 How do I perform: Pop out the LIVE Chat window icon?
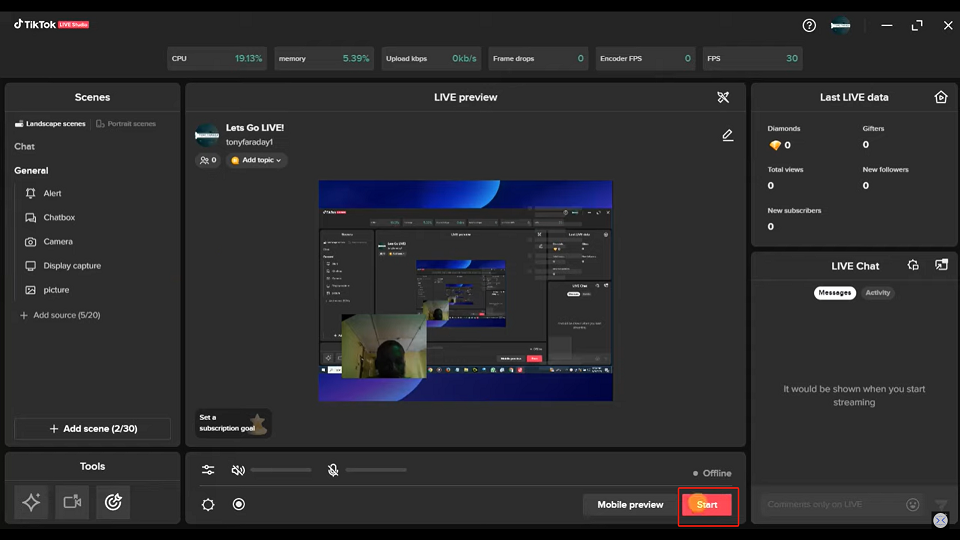941,265
